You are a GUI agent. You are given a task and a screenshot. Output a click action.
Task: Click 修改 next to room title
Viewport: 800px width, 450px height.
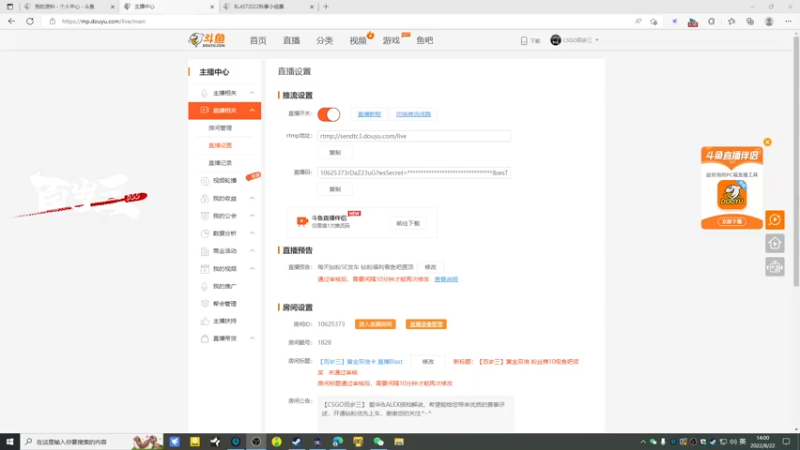pyautogui.click(x=428, y=362)
